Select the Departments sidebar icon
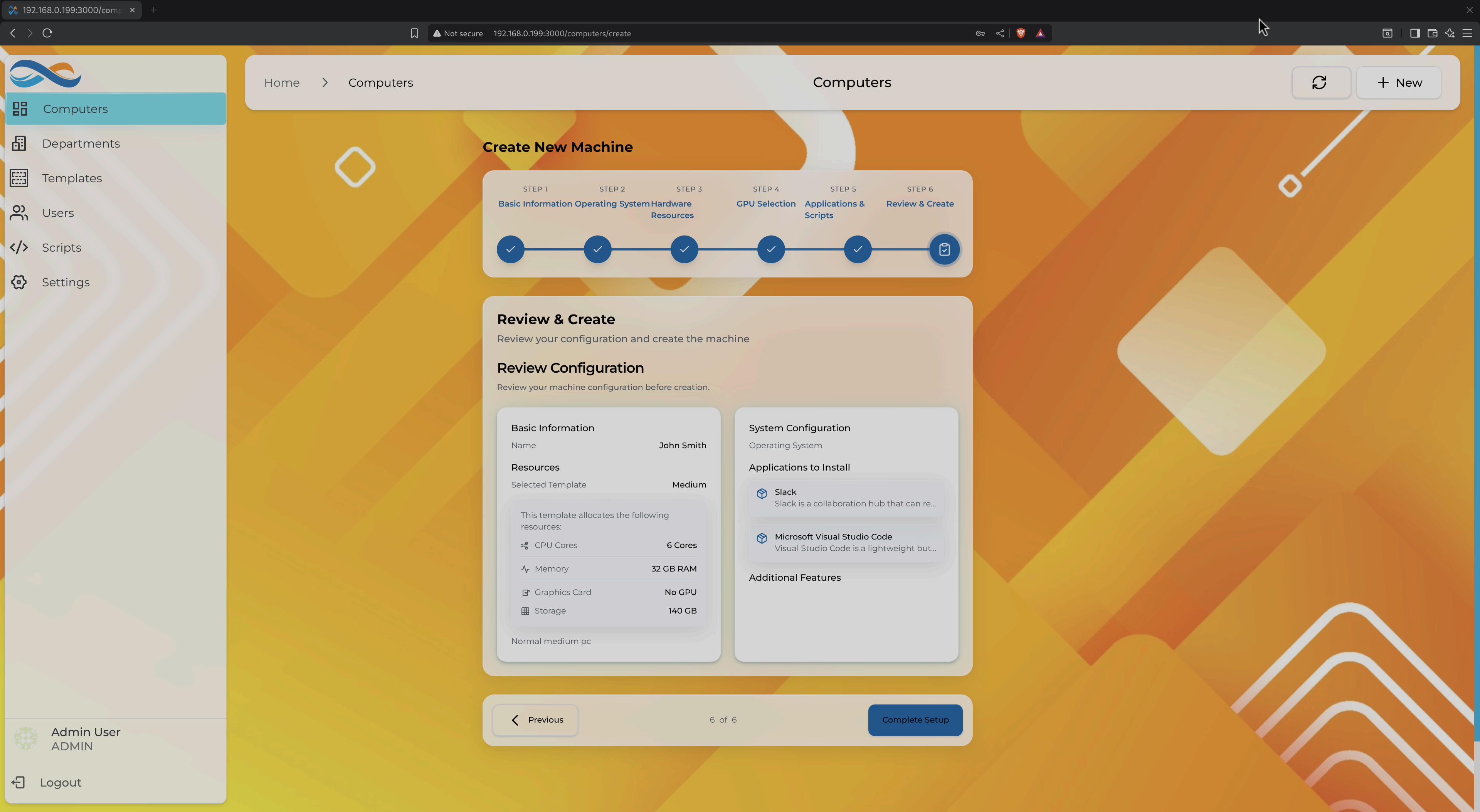The width and height of the screenshot is (1480, 812). coord(20,143)
